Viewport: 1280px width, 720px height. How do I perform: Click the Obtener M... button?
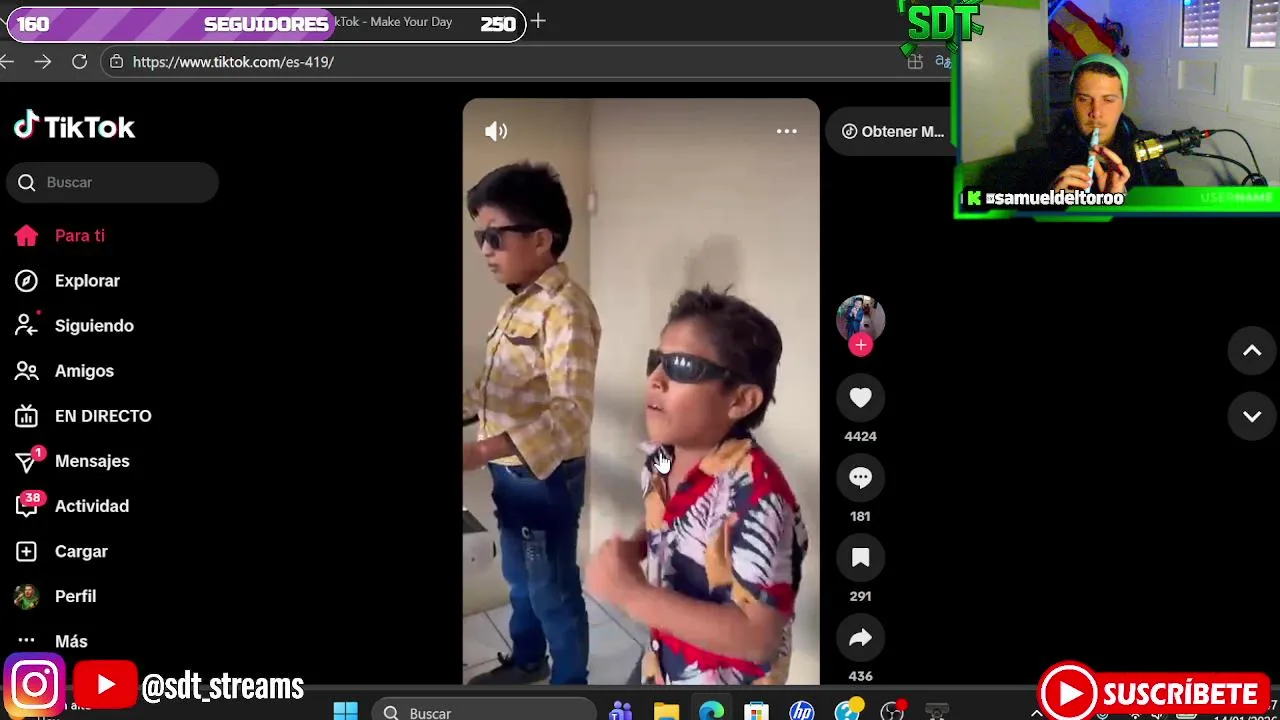(892, 131)
